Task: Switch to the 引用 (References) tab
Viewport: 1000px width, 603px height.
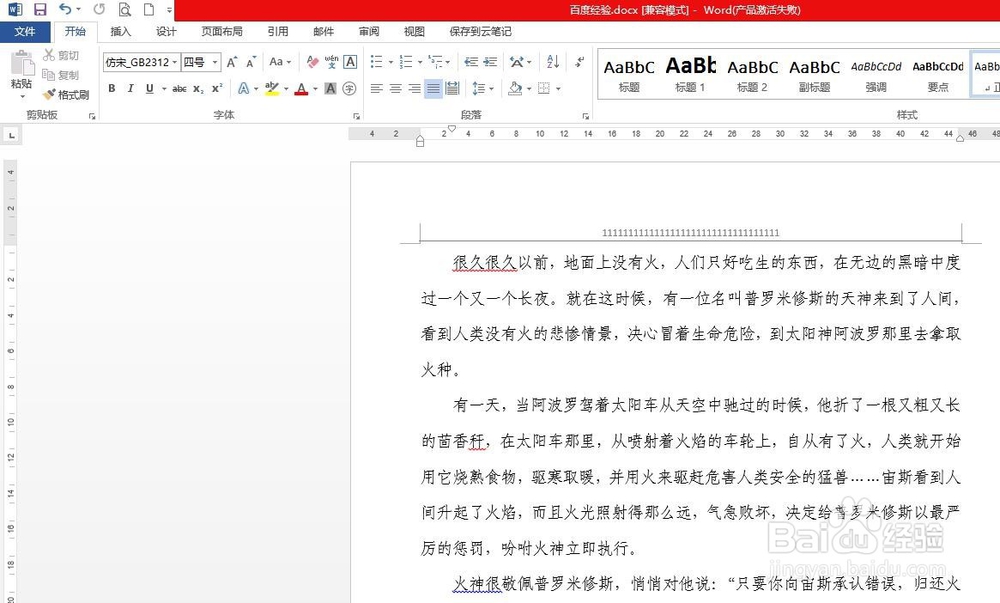Action: (x=278, y=31)
